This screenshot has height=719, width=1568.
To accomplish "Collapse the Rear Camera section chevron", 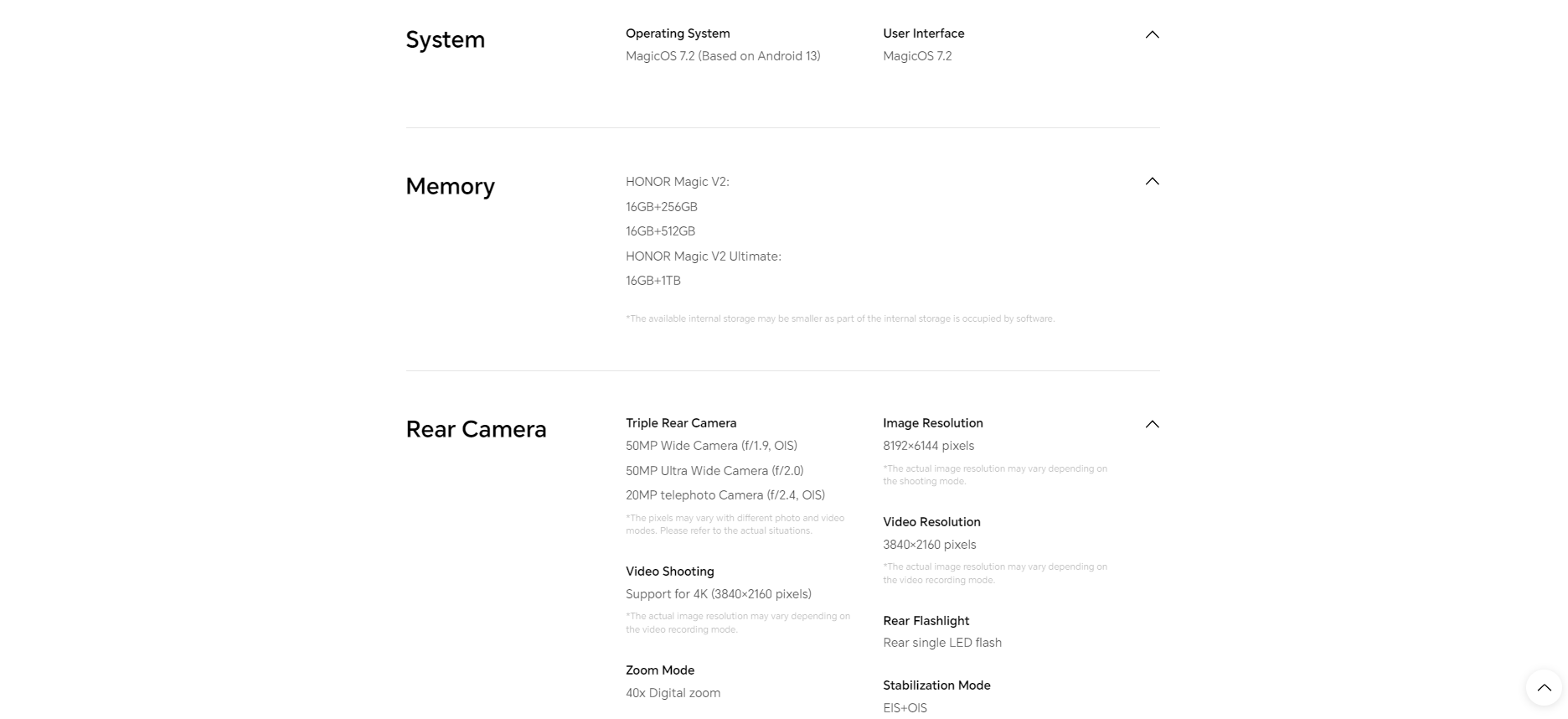I will click(1152, 424).
